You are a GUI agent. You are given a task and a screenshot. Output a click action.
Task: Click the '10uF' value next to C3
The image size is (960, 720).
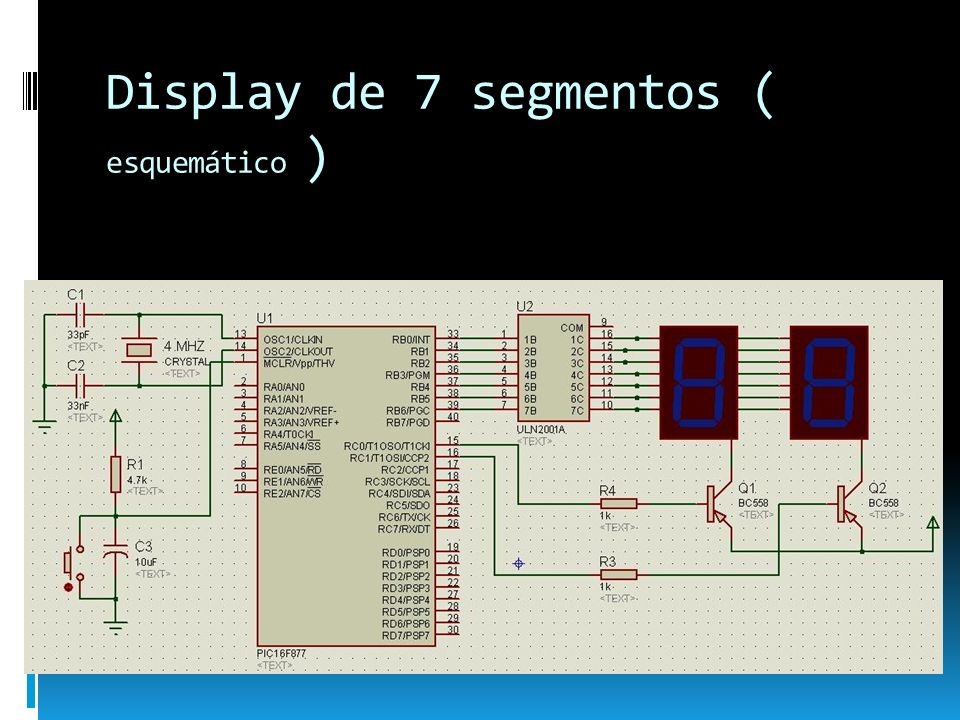pos(146,561)
